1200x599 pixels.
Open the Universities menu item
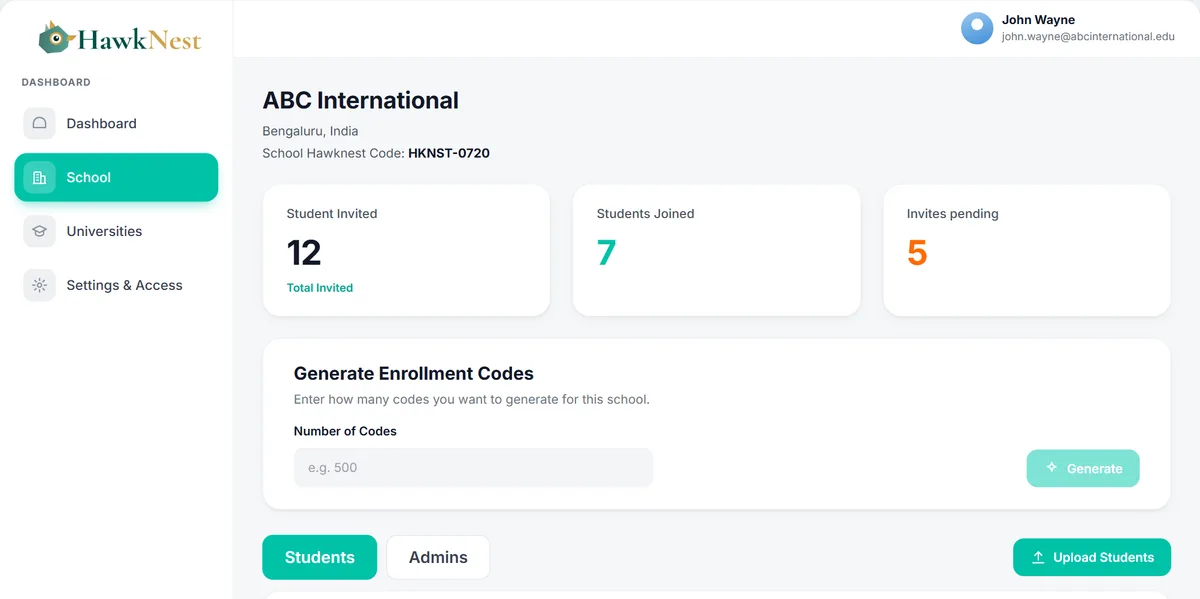[x=116, y=231]
